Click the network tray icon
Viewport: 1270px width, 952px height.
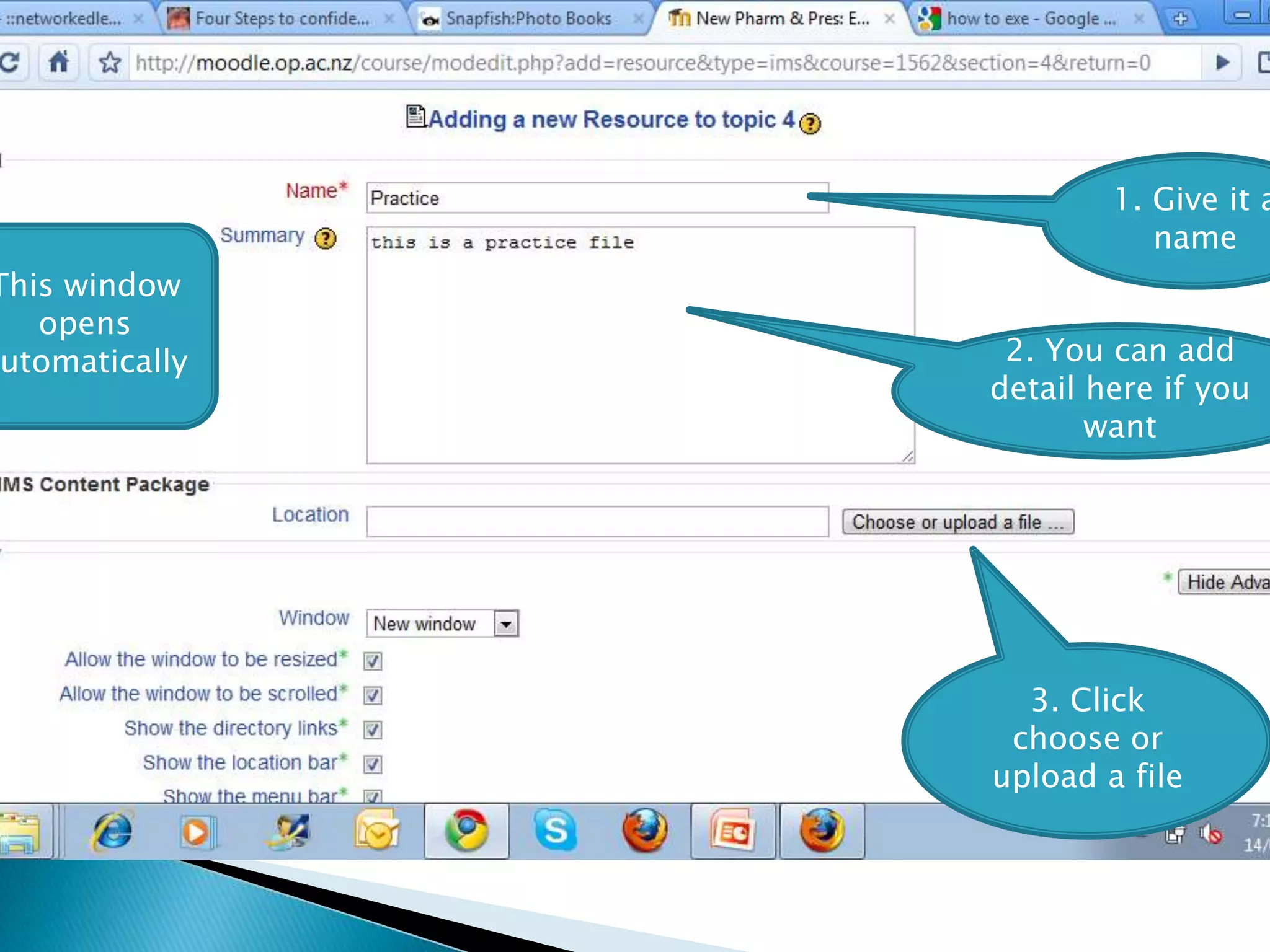(1175, 835)
